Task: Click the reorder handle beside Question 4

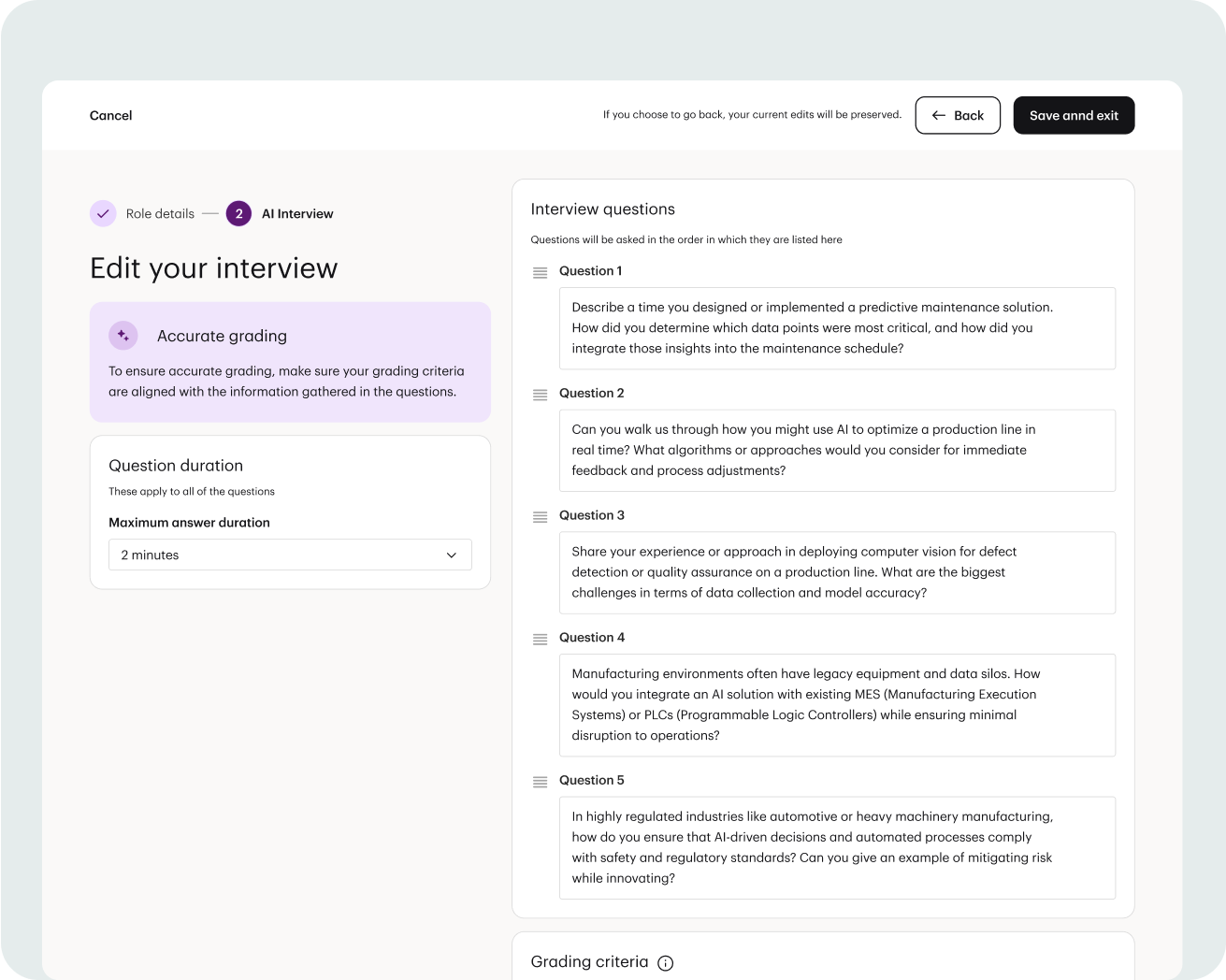Action: tap(540, 639)
